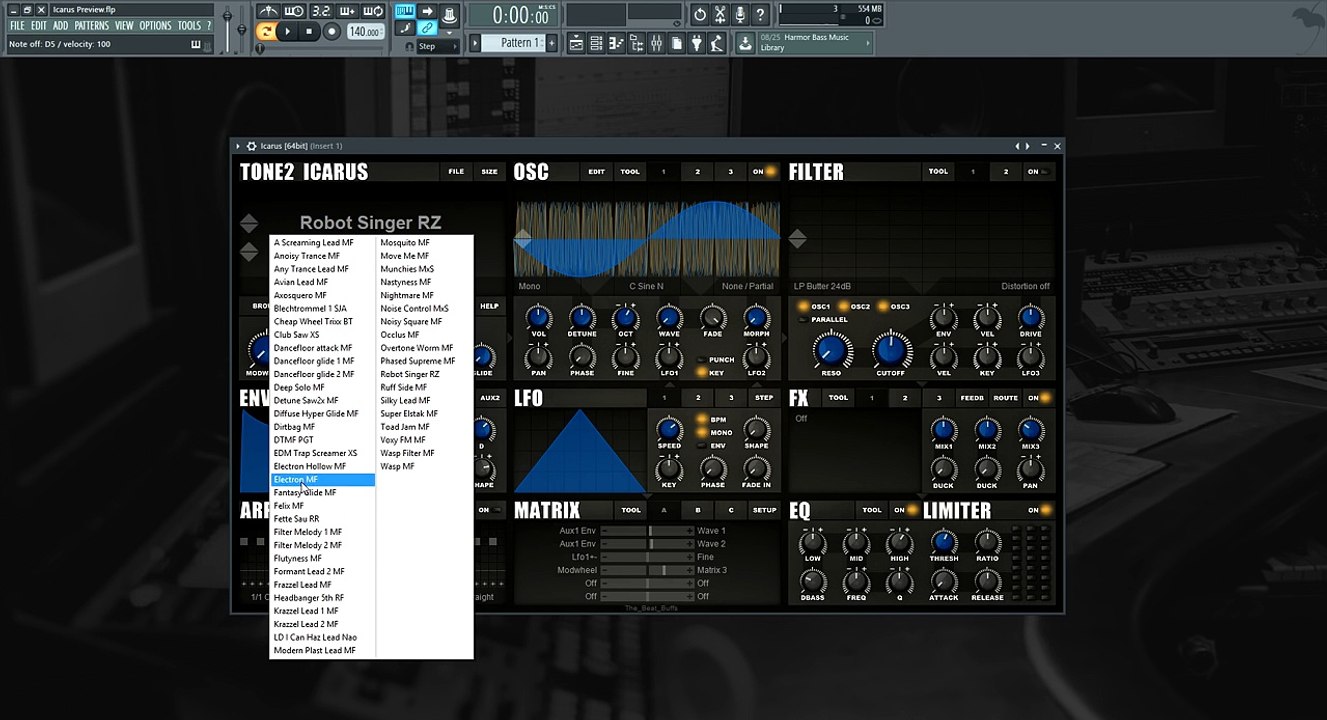Image resolution: width=1327 pixels, height=720 pixels.
Task: Open the Distortion off selector
Action: tap(1025, 286)
